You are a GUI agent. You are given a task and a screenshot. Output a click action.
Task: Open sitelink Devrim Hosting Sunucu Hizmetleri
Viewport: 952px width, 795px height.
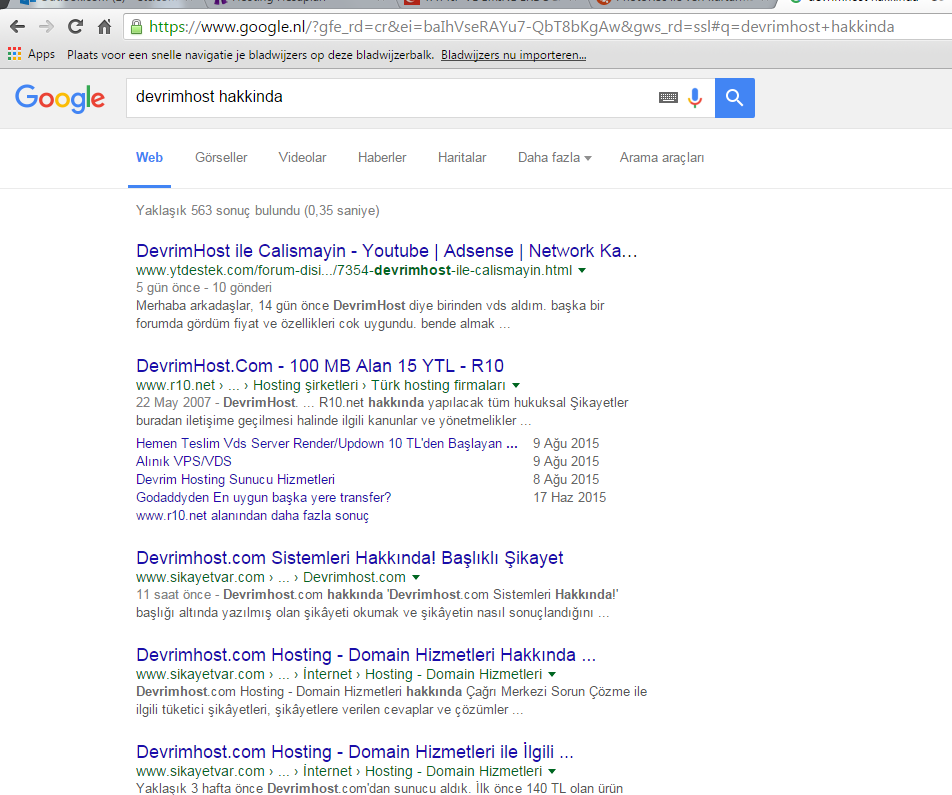236,479
